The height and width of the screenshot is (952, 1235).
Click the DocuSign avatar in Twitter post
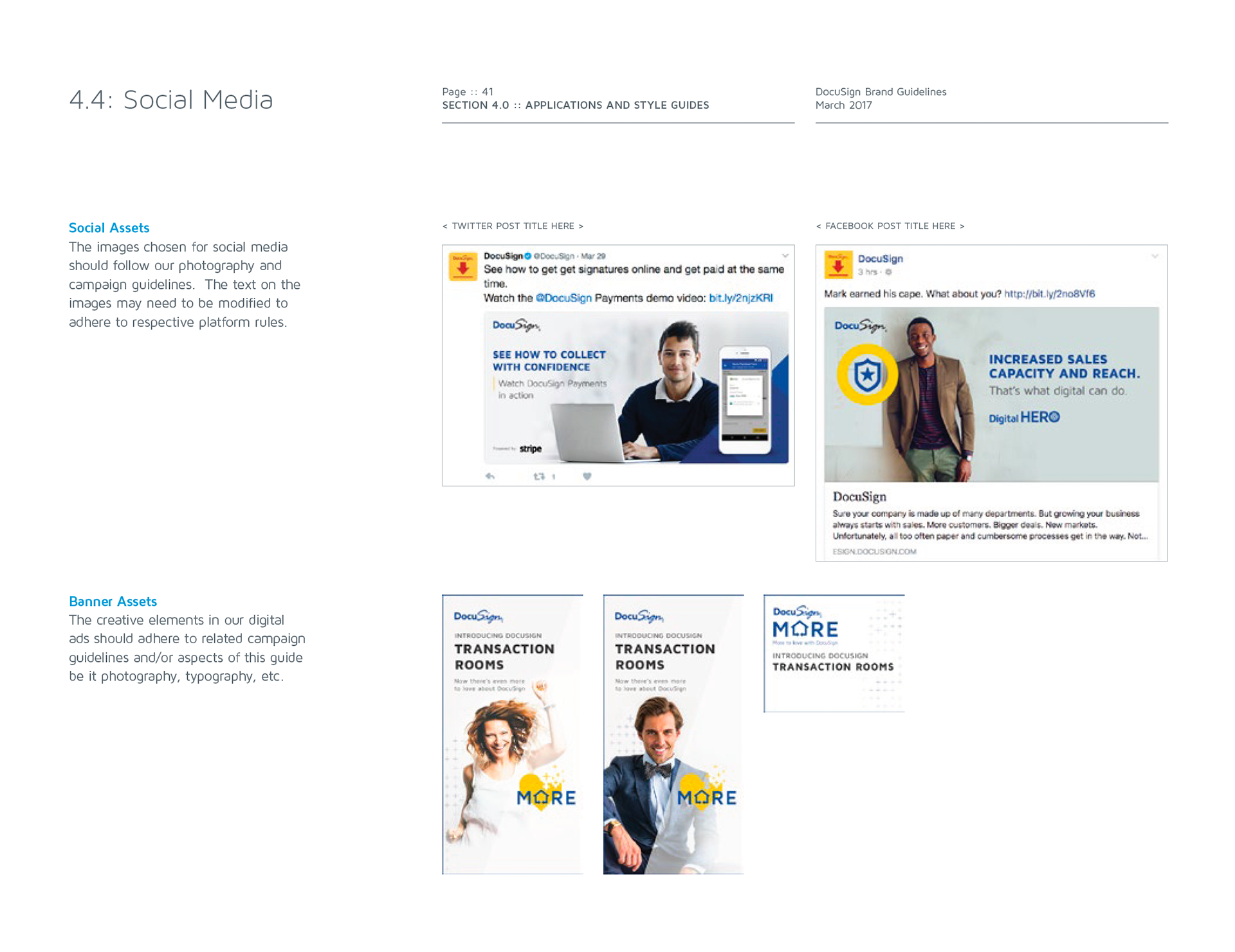[x=462, y=266]
